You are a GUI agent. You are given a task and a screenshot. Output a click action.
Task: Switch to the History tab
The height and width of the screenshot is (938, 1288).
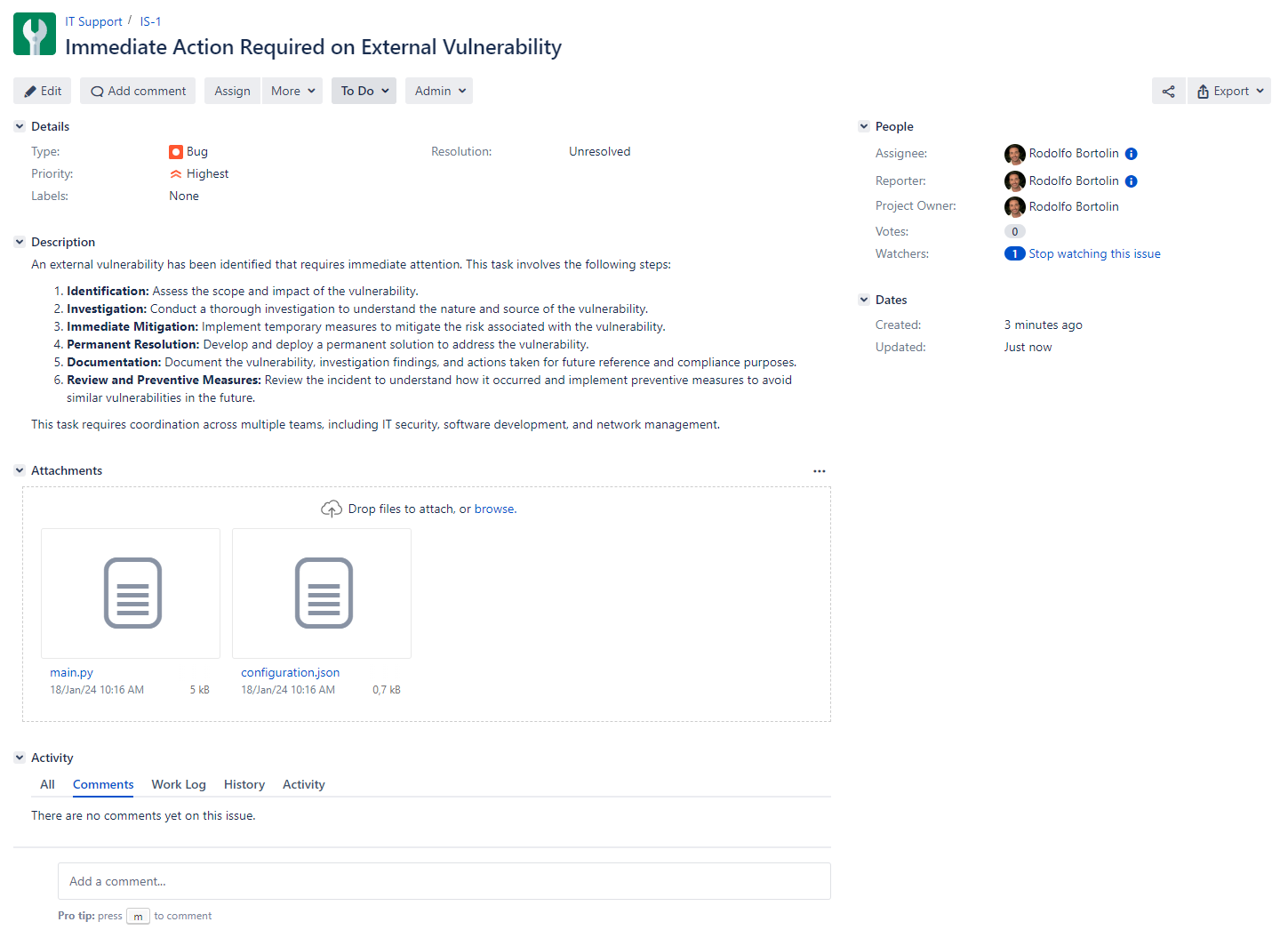click(244, 784)
